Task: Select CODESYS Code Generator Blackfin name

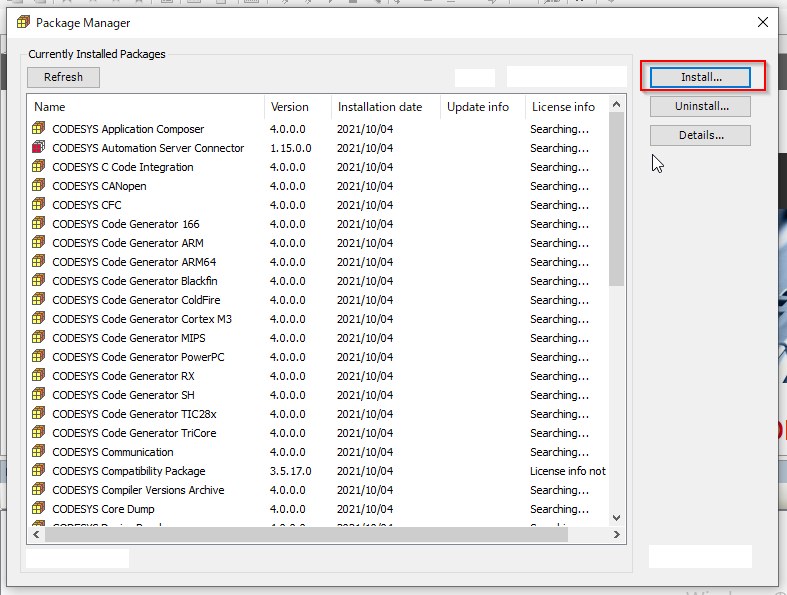Action: click(135, 281)
